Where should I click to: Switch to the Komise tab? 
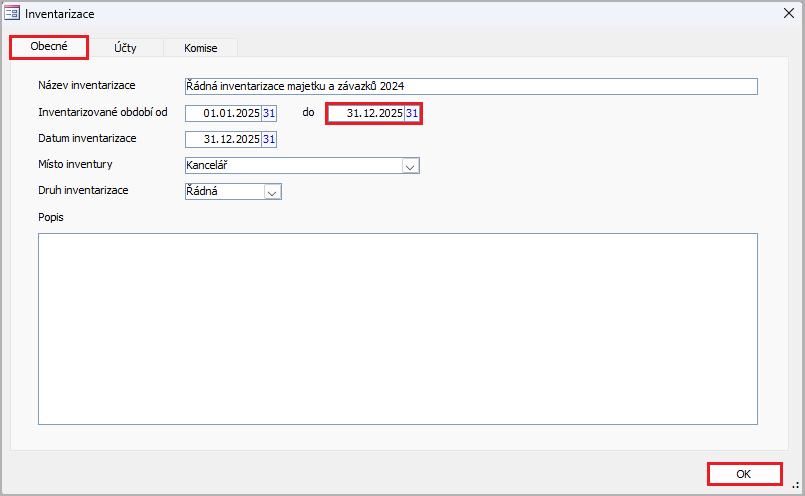click(x=200, y=47)
